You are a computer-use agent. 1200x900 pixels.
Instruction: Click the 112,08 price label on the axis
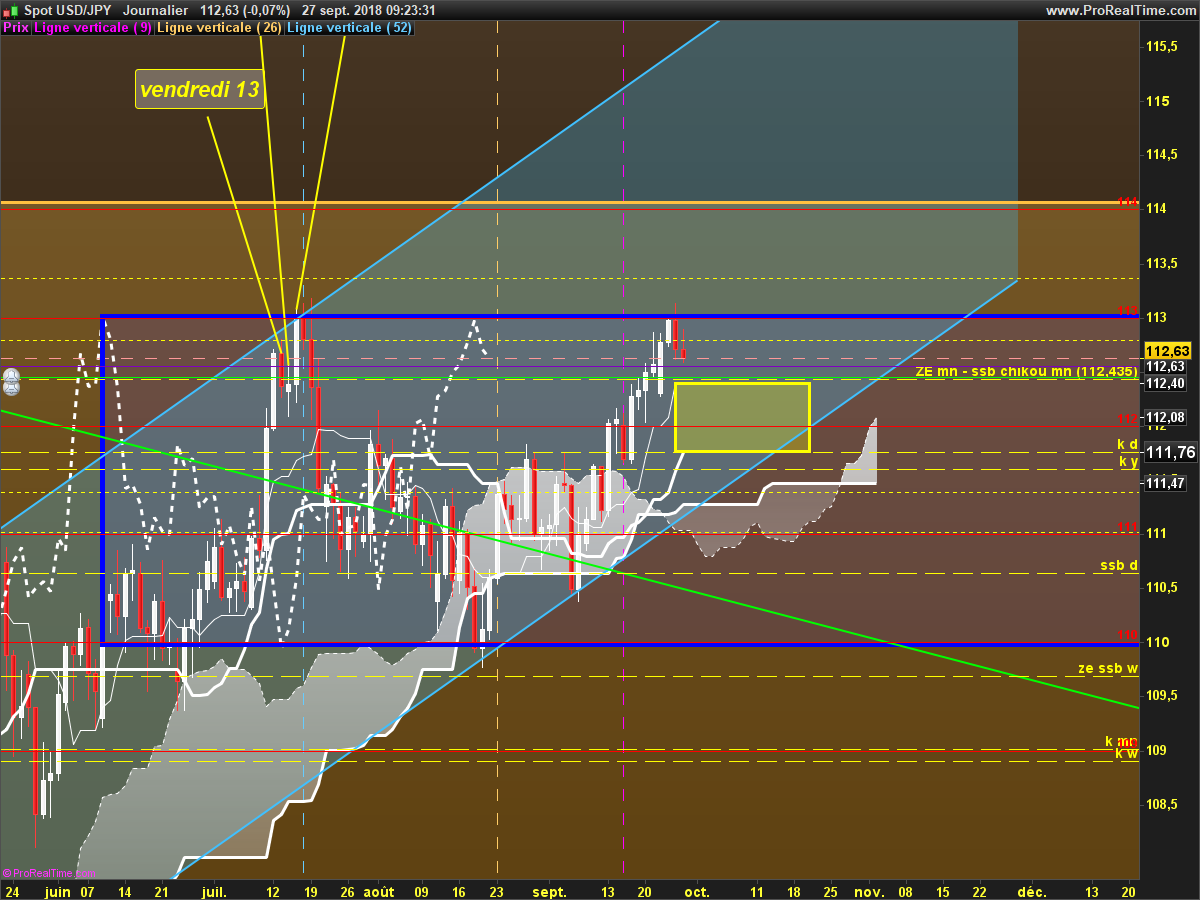(x=1165, y=417)
